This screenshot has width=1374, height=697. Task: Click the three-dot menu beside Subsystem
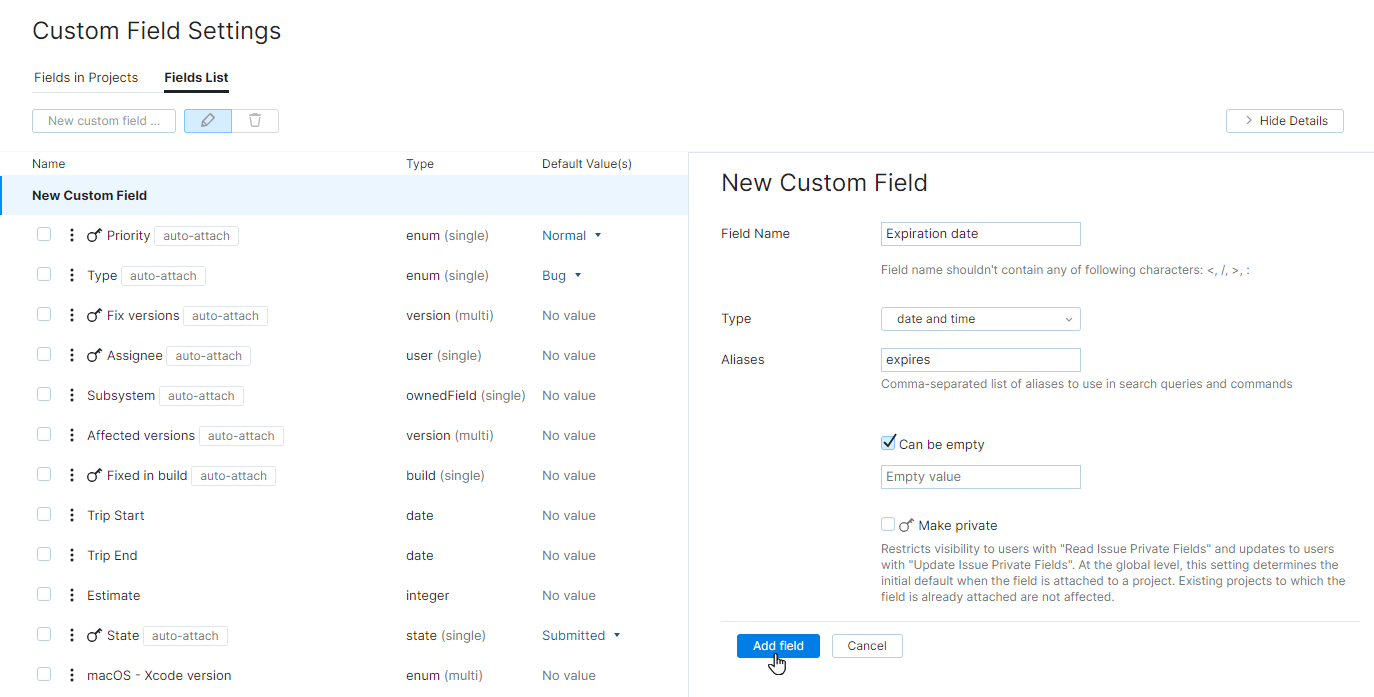(x=71, y=396)
